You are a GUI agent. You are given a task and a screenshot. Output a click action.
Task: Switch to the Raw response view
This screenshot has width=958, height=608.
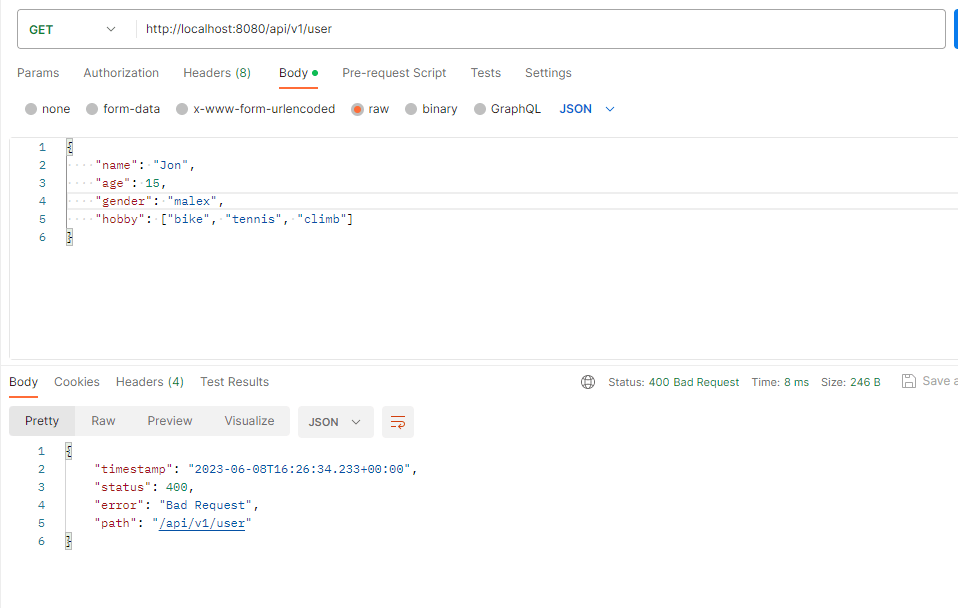(x=103, y=421)
